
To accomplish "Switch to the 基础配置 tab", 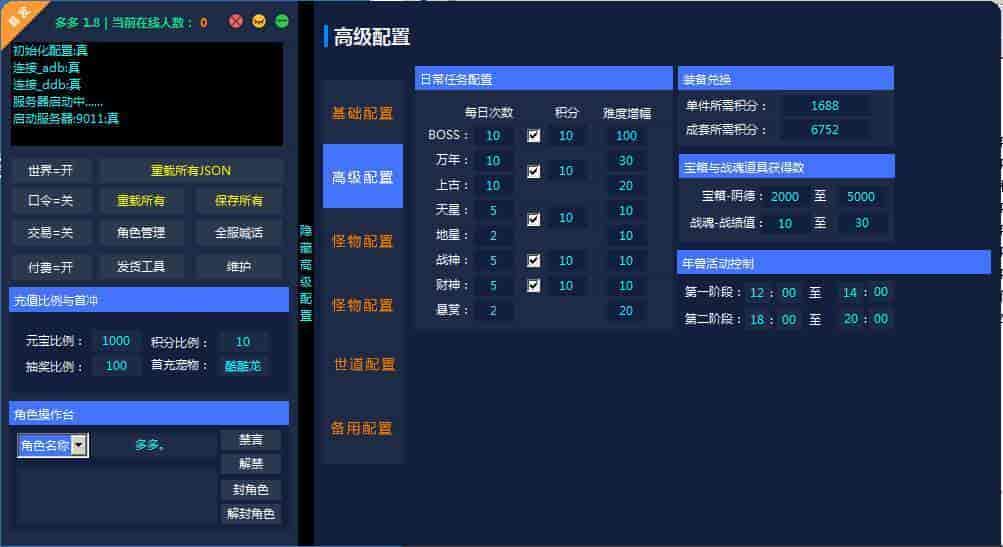I will coord(363,113).
